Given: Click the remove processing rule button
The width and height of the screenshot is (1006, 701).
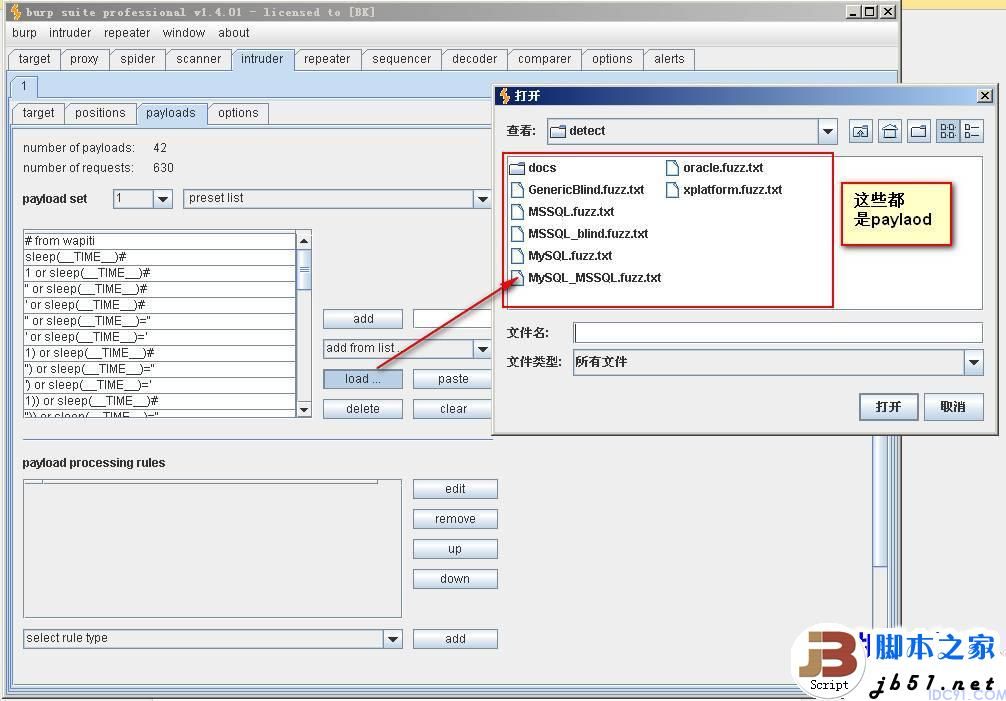Looking at the screenshot, I should tap(455, 519).
